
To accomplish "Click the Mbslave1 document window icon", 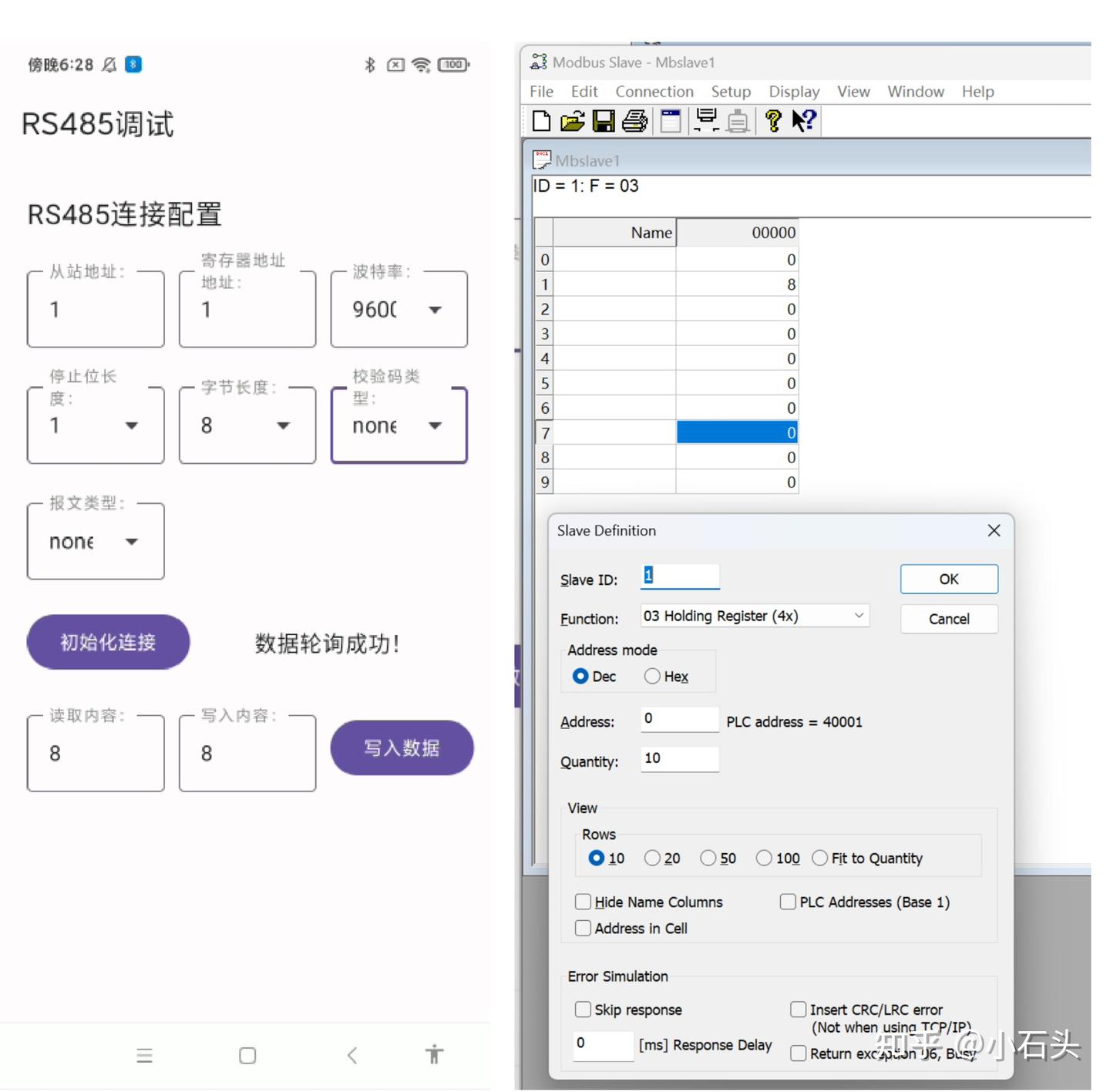I will pyautogui.click(x=542, y=160).
